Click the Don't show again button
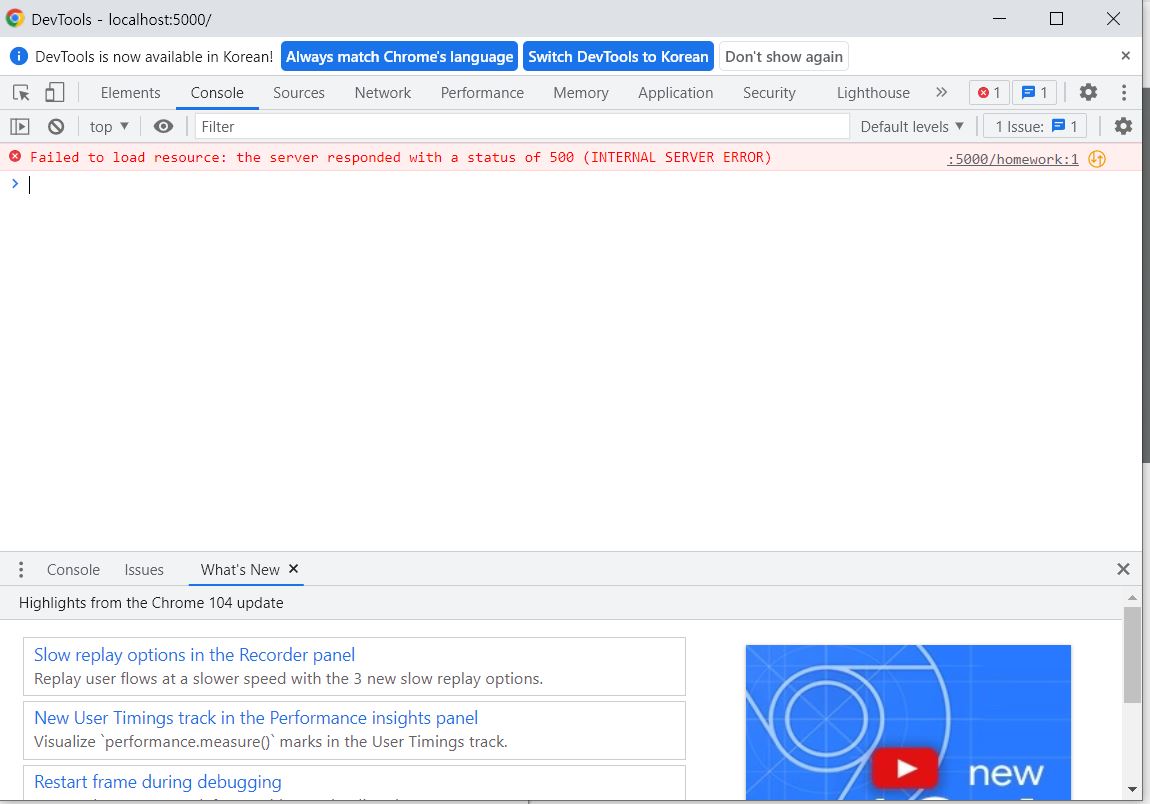1150x804 pixels. 783,56
